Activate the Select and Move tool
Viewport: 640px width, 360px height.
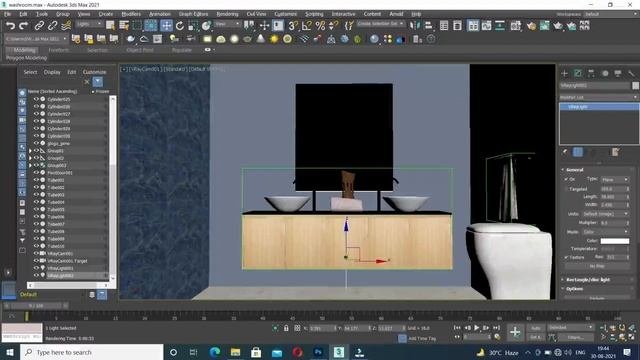tap(166, 26)
